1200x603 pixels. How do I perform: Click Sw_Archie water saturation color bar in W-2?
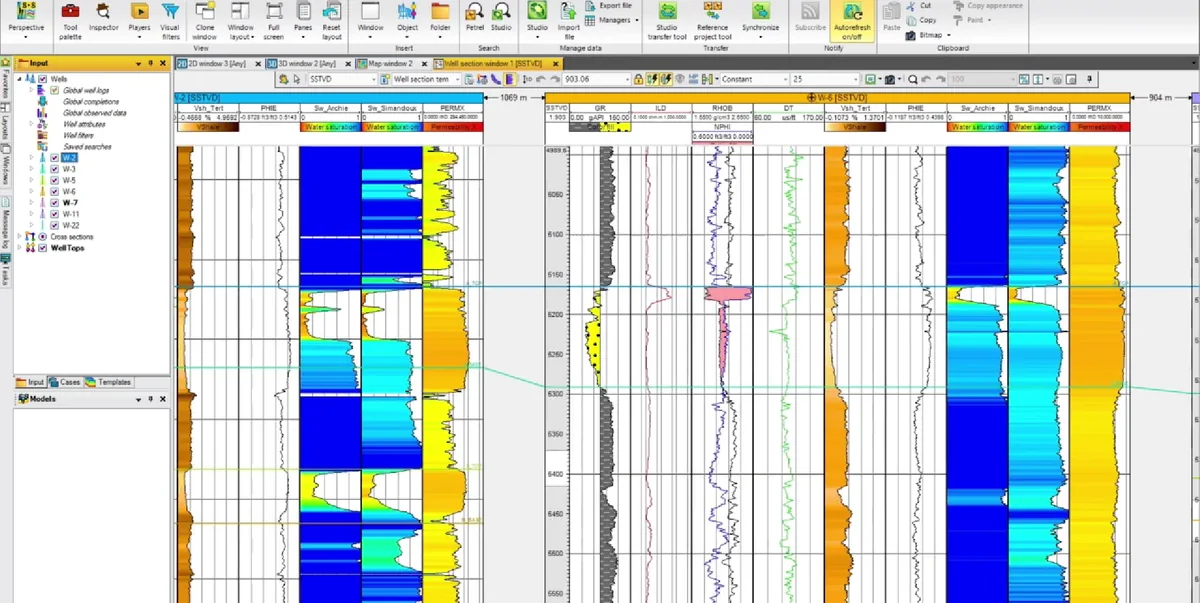[x=329, y=127]
